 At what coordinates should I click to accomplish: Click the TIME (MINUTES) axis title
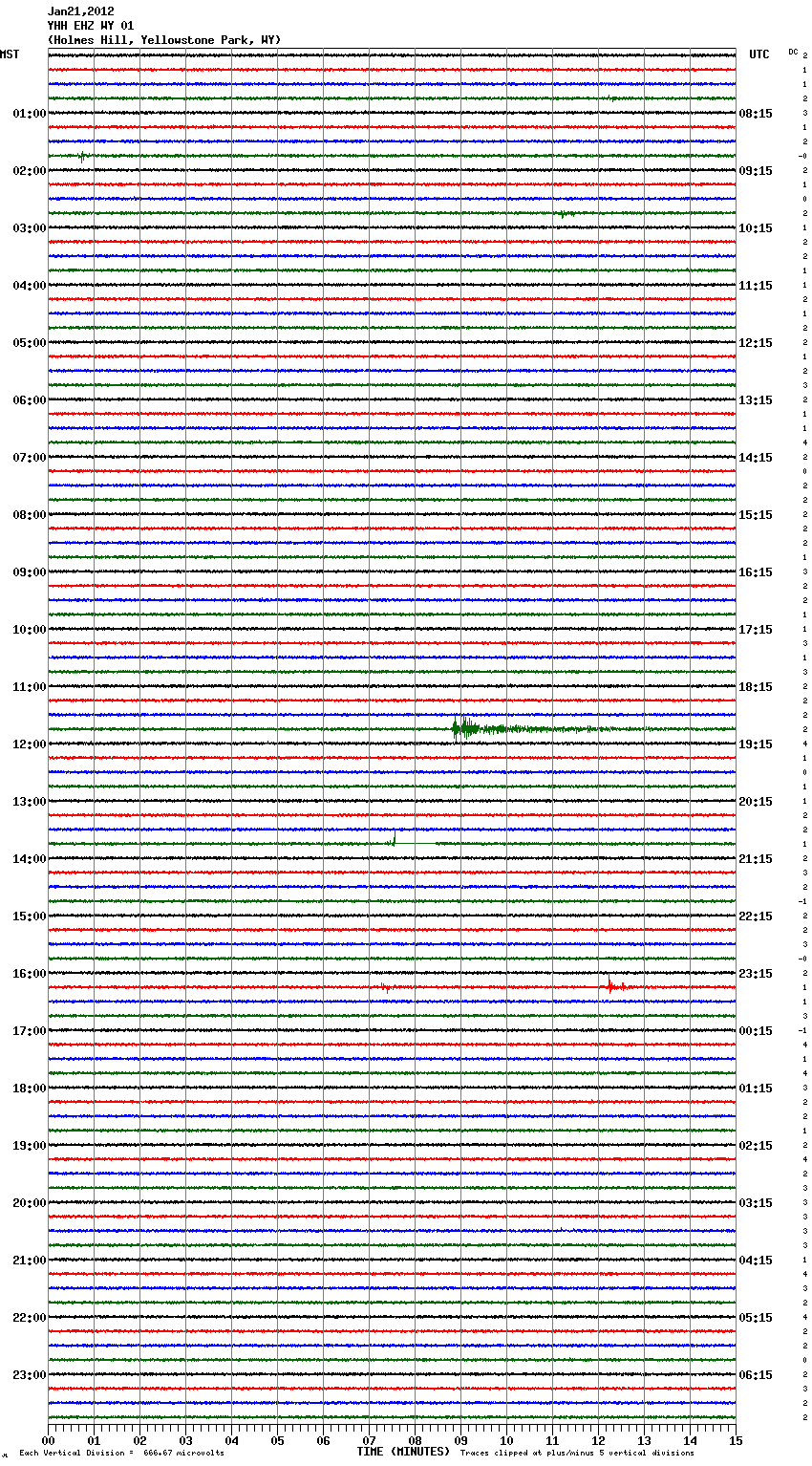403,1452
